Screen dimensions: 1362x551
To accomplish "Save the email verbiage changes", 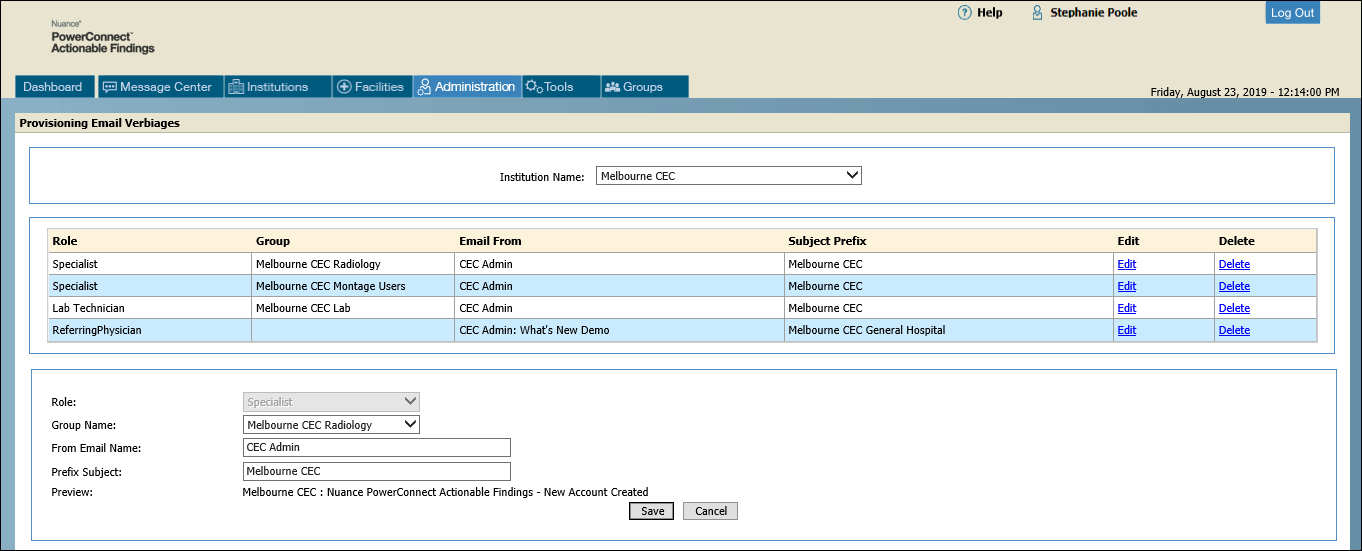I will click(x=652, y=511).
